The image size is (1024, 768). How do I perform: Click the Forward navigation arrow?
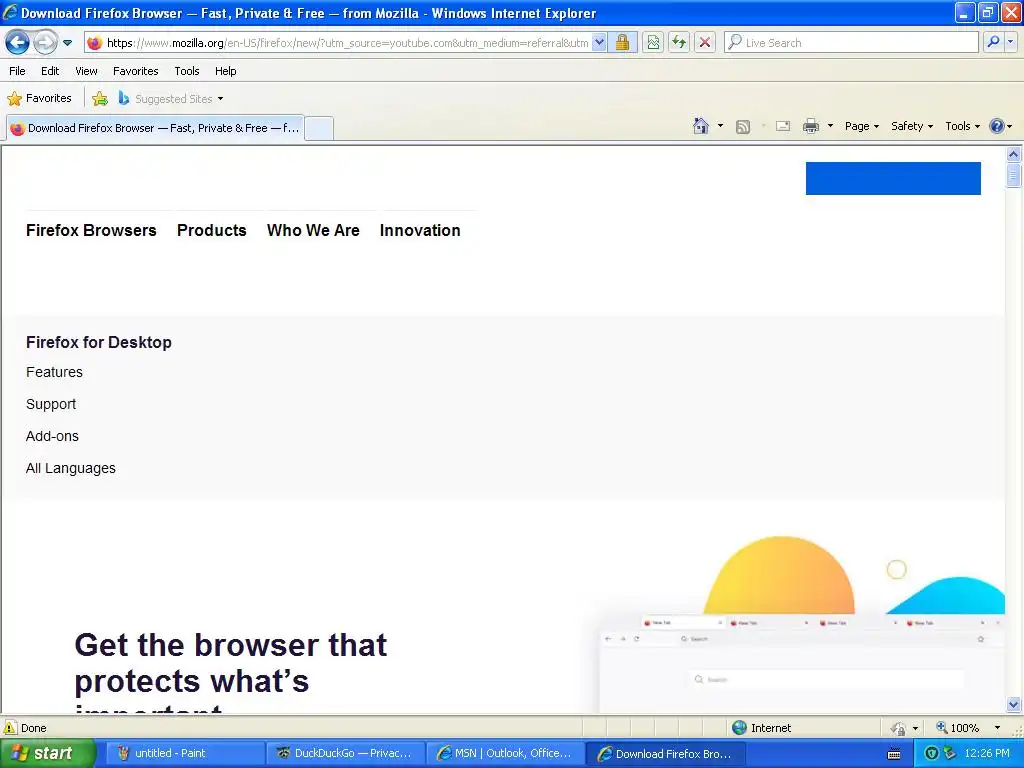pos(45,43)
